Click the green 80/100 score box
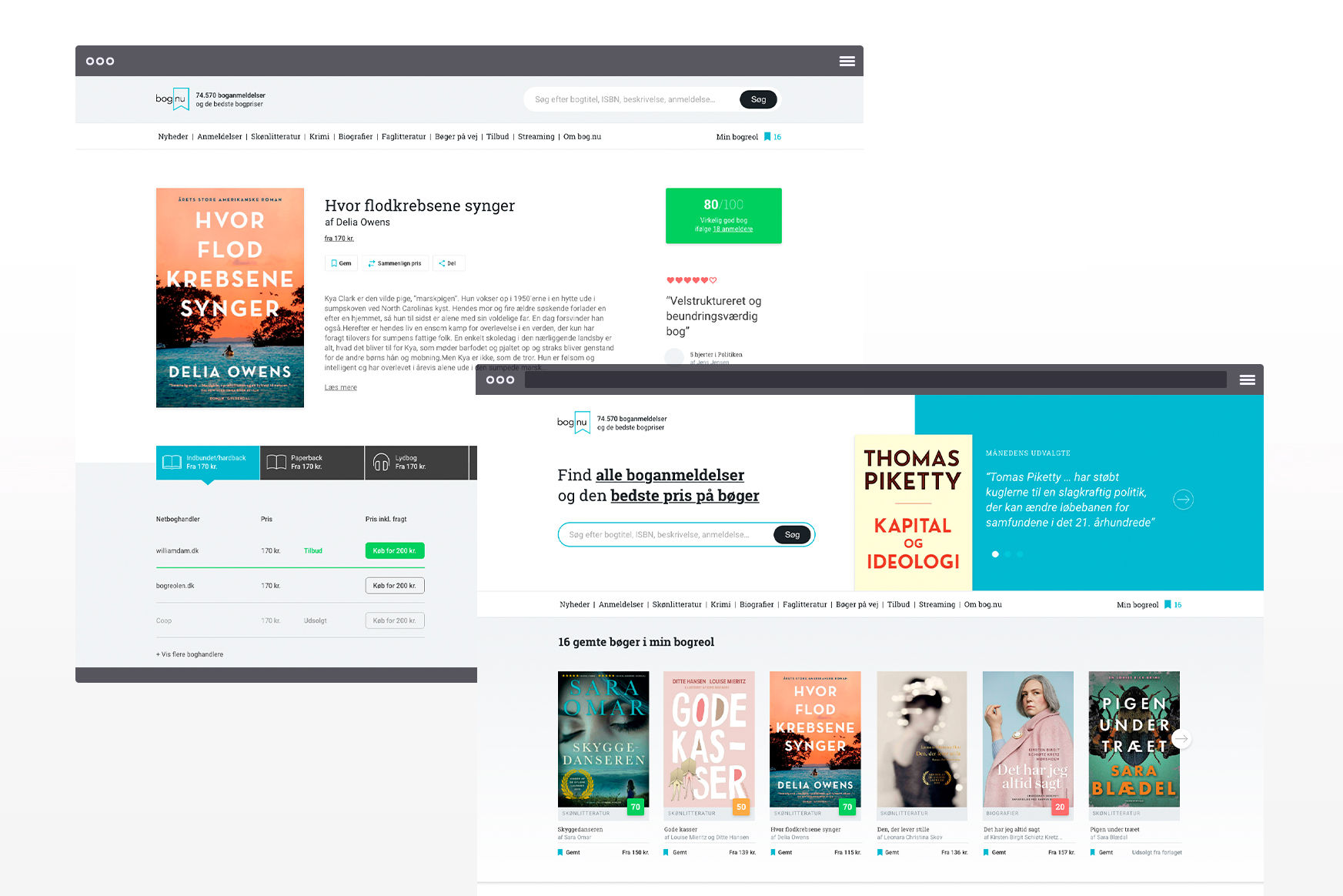Image resolution: width=1343 pixels, height=896 pixels. (723, 216)
